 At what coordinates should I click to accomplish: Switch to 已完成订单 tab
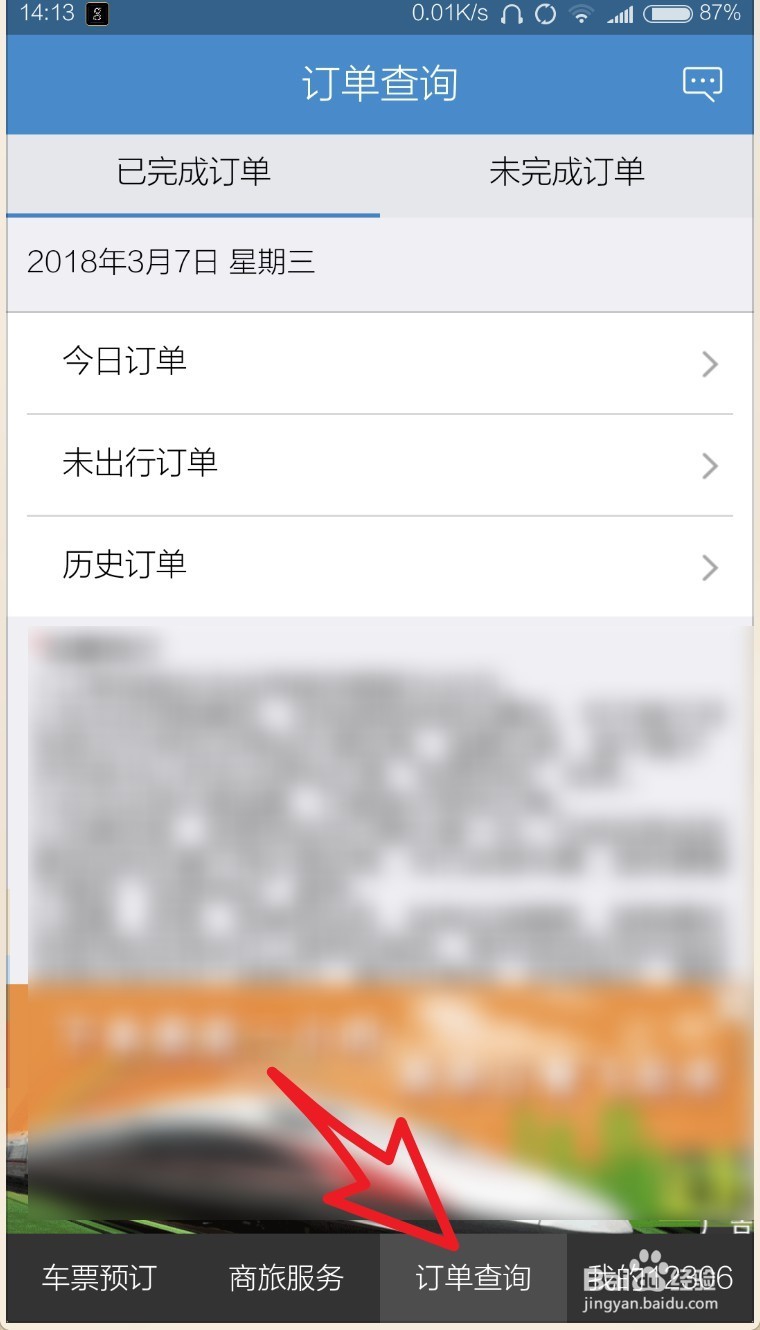coord(193,173)
